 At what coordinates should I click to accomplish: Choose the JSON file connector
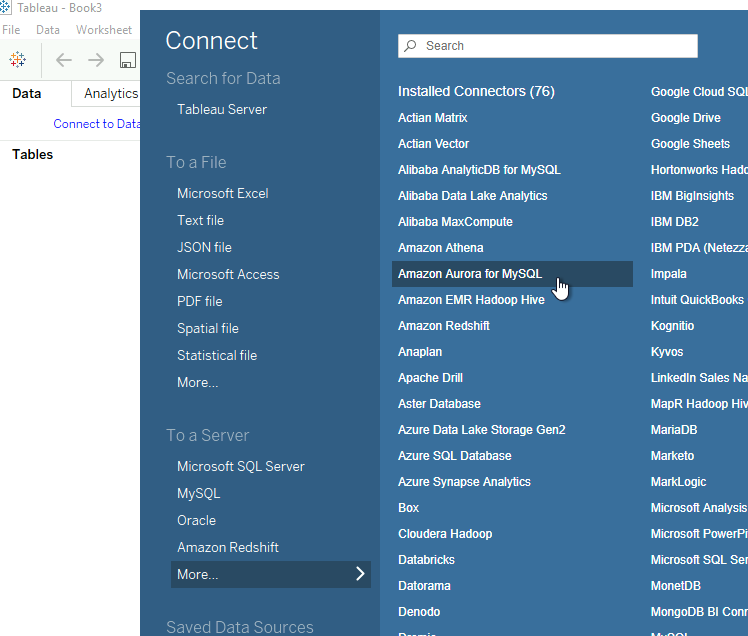coord(204,248)
